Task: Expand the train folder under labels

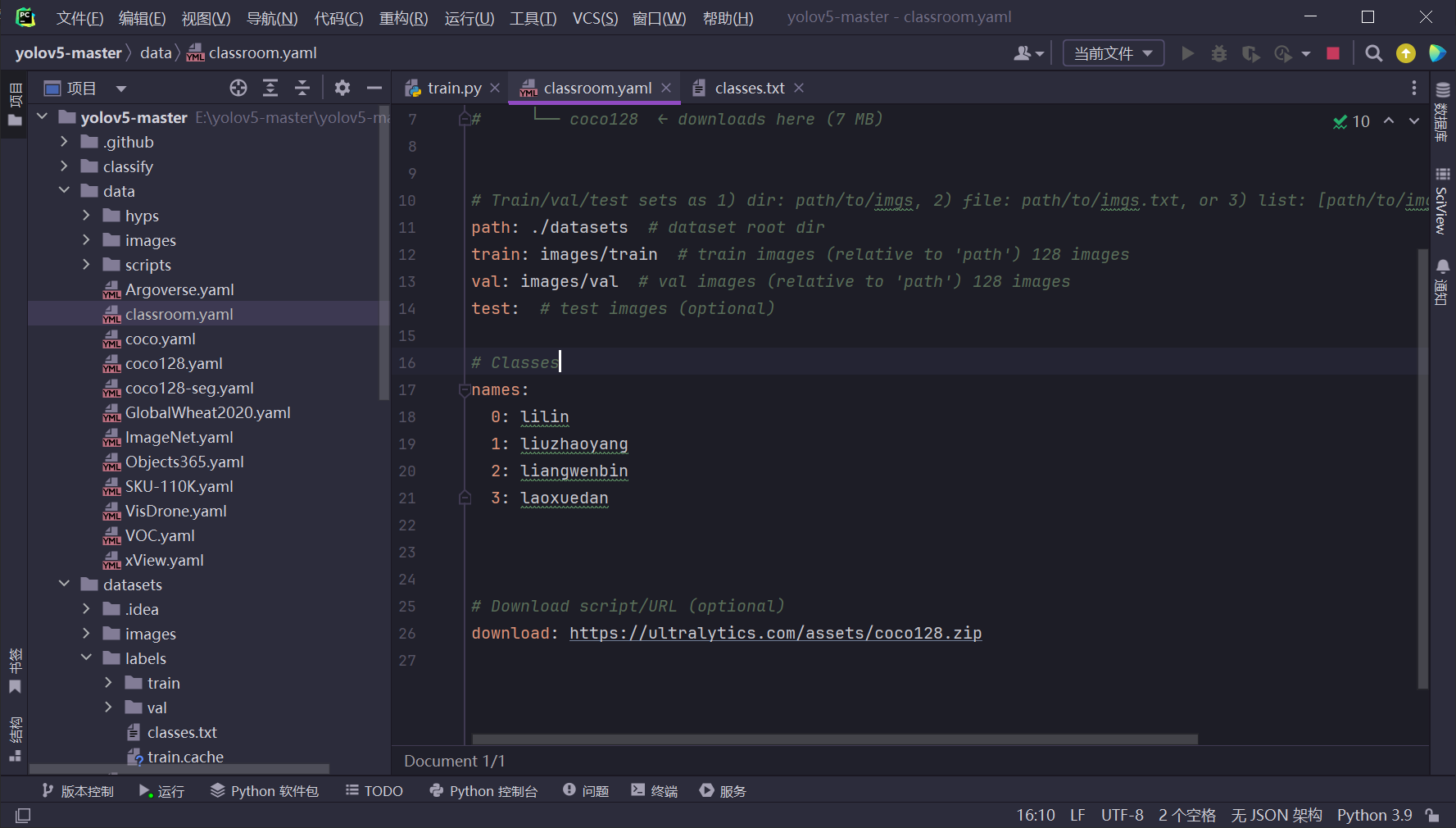Action: [108, 683]
